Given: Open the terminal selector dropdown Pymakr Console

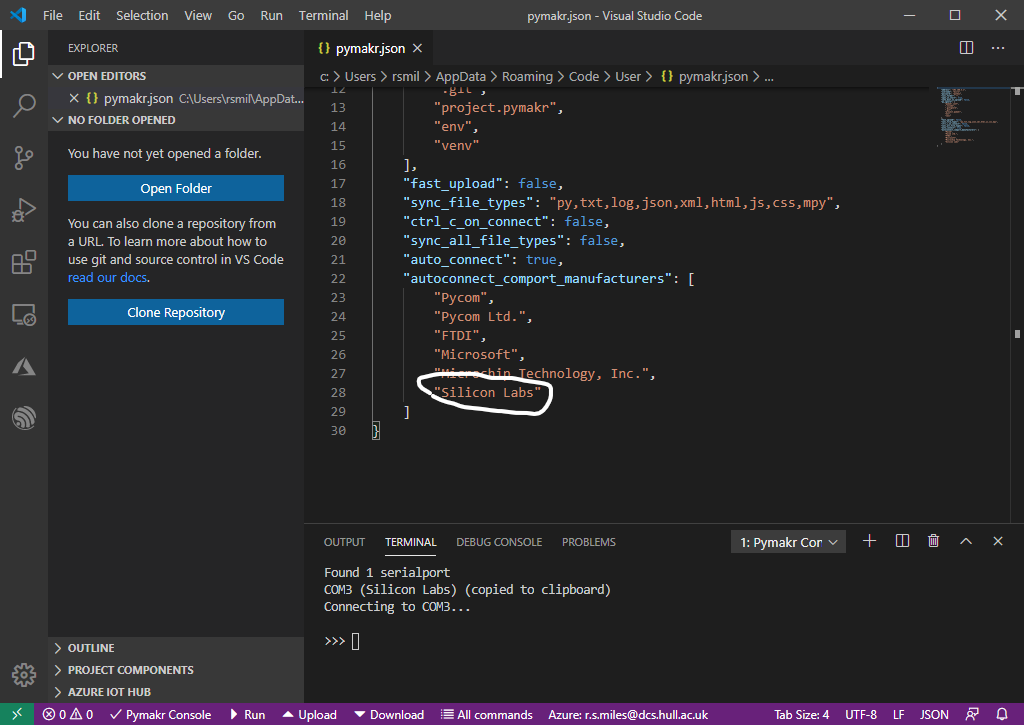Looking at the screenshot, I should (x=788, y=542).
